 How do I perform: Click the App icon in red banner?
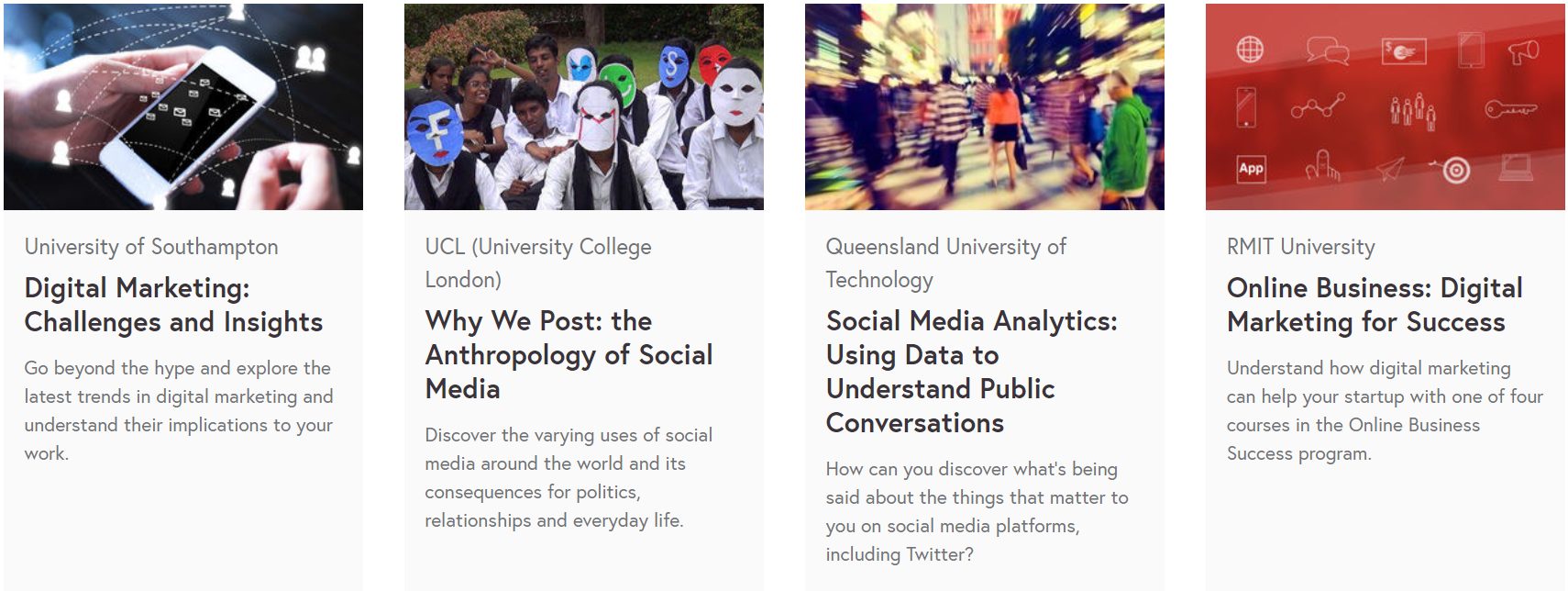tap(1251, 168)
